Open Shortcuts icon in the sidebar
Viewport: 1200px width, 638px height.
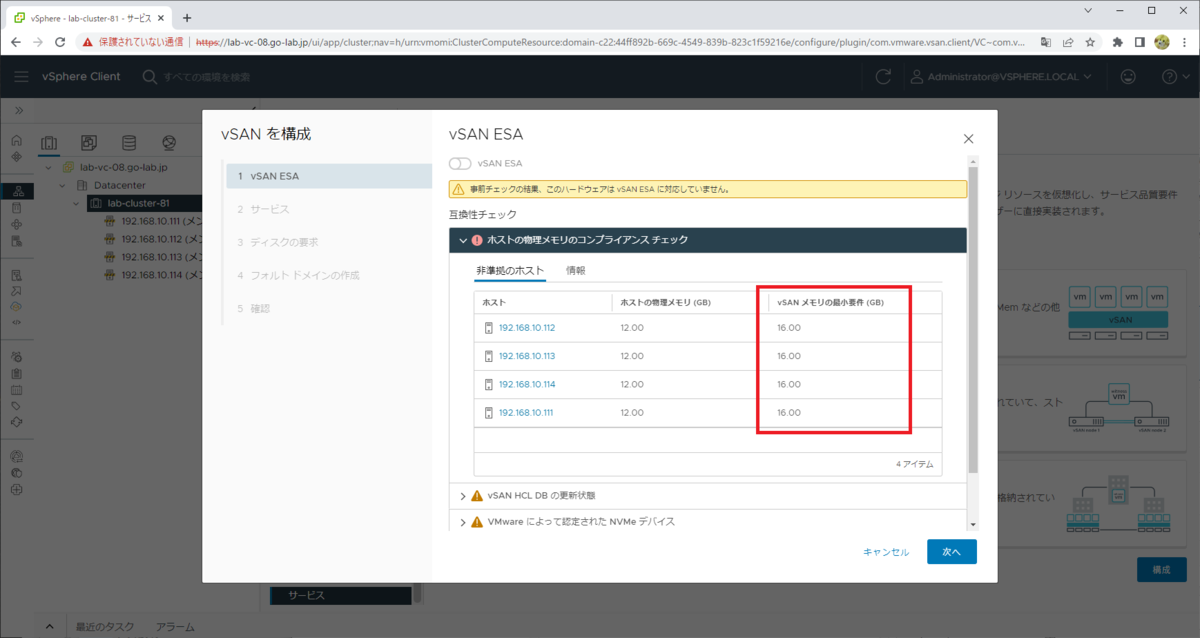(16, 157)
